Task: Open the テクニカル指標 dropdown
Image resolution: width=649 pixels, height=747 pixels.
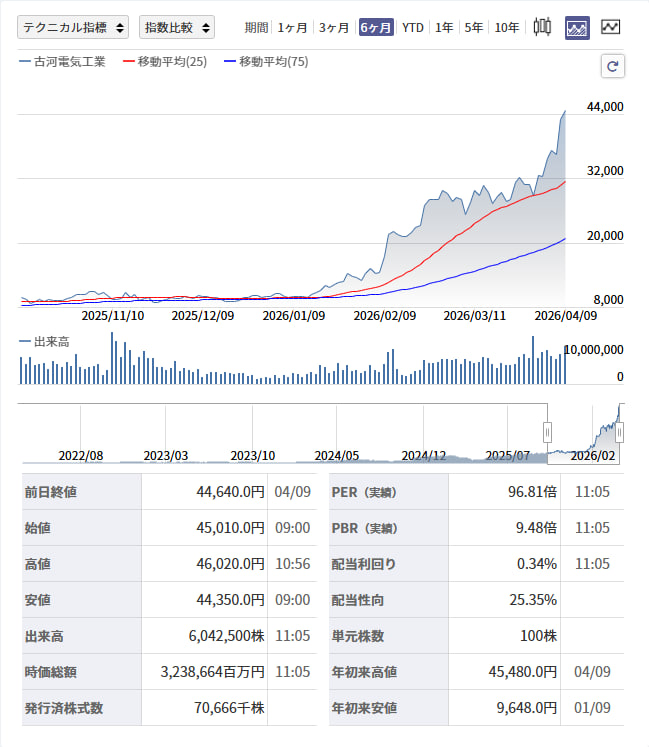Action: pyautogui.click(x=73, y=27)
